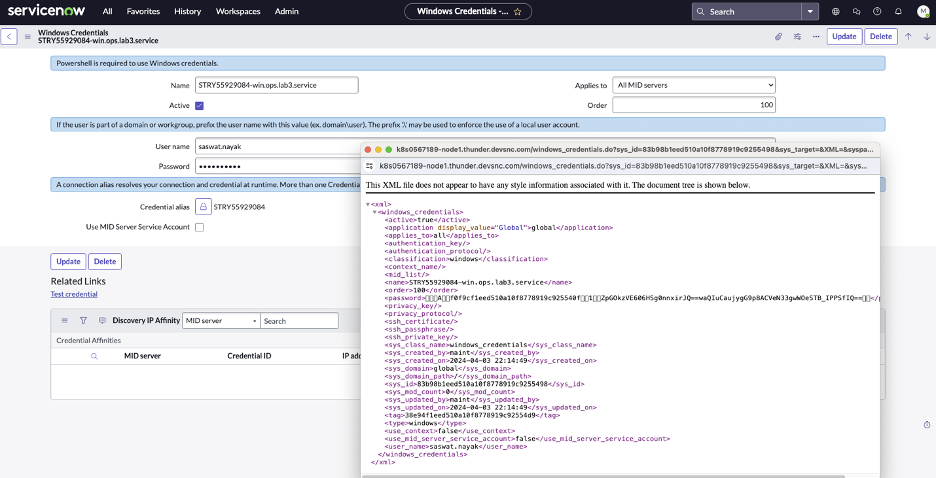Screen dimensions: 936x478
Task: Click the STRY55929084 credential alias text
Action: pyautogui.click(x=239, y=207)
